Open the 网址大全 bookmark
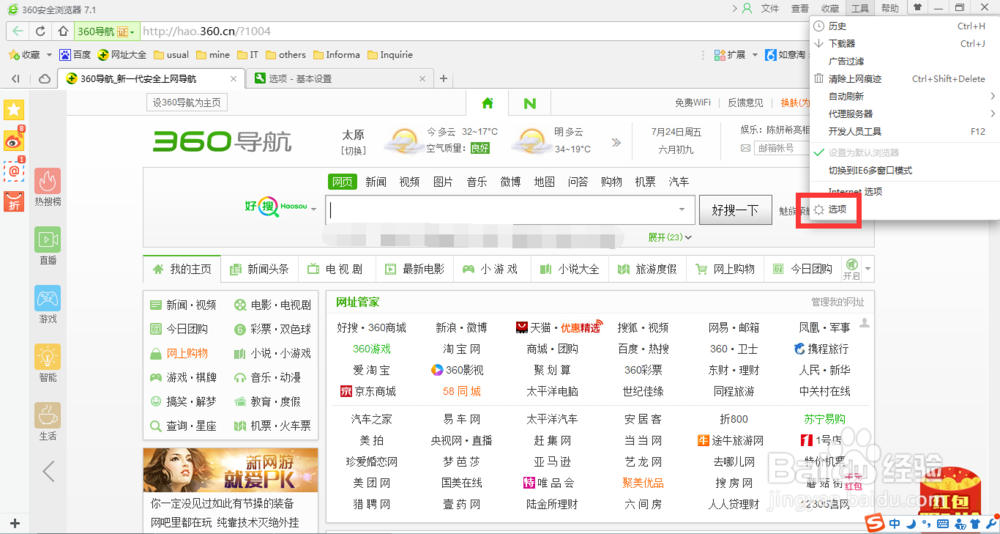This screenshot has height=534, width=1000. click(122, 55)
